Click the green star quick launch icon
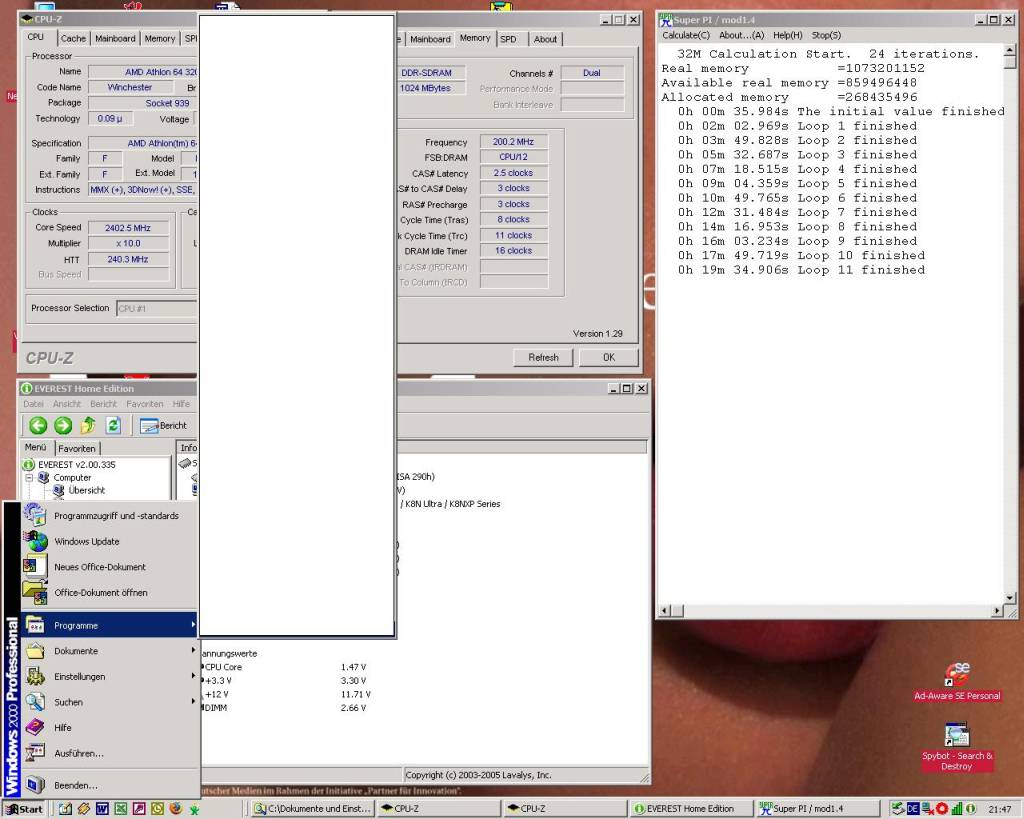 point(194,809)
